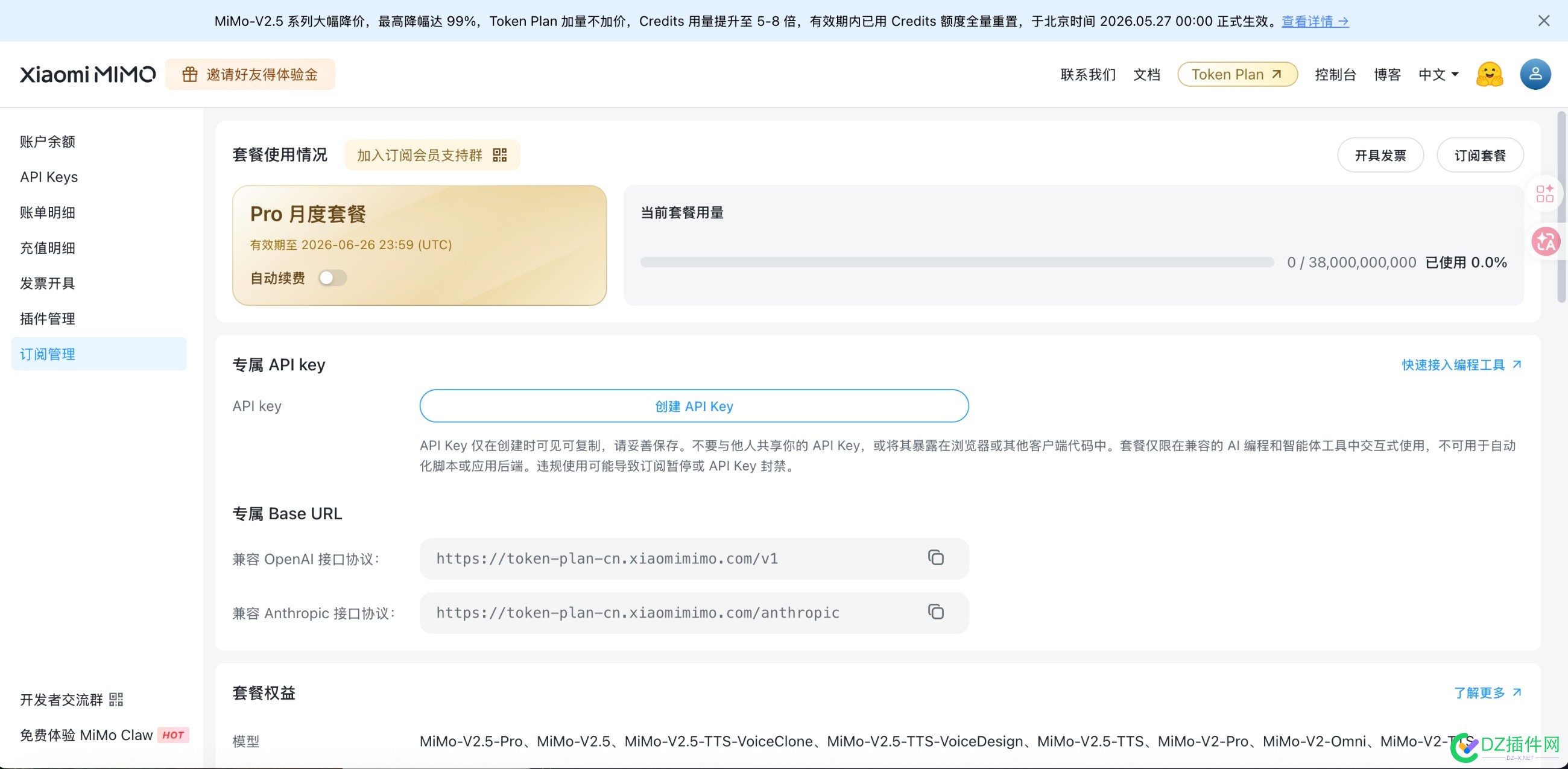Open floating apps grid sparkle icon

[x=1544, y=194]
